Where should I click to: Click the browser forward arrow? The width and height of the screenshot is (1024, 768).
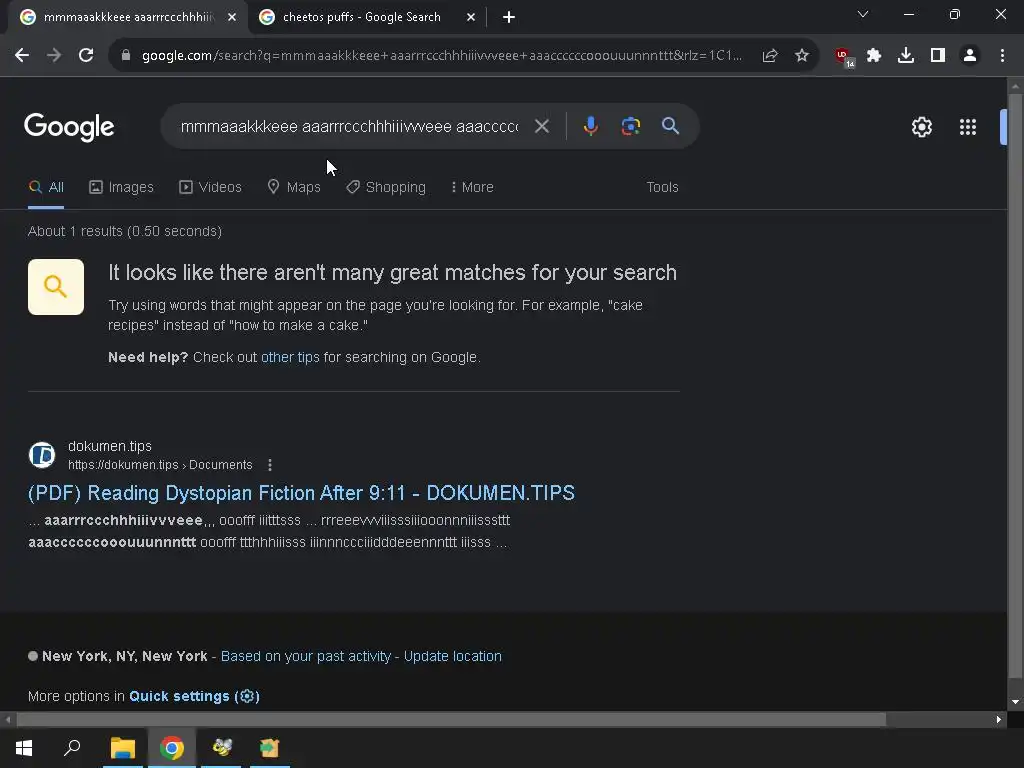[54, 56]
